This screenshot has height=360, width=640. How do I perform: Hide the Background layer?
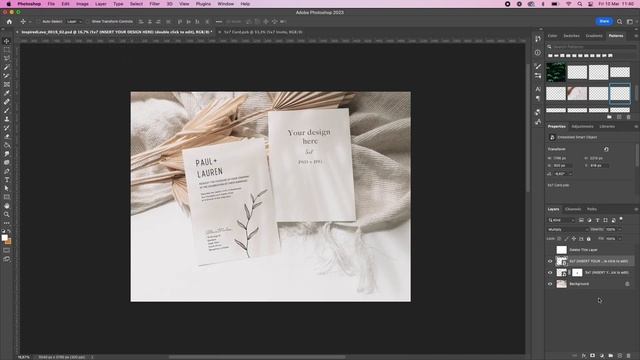click(550, 284)
